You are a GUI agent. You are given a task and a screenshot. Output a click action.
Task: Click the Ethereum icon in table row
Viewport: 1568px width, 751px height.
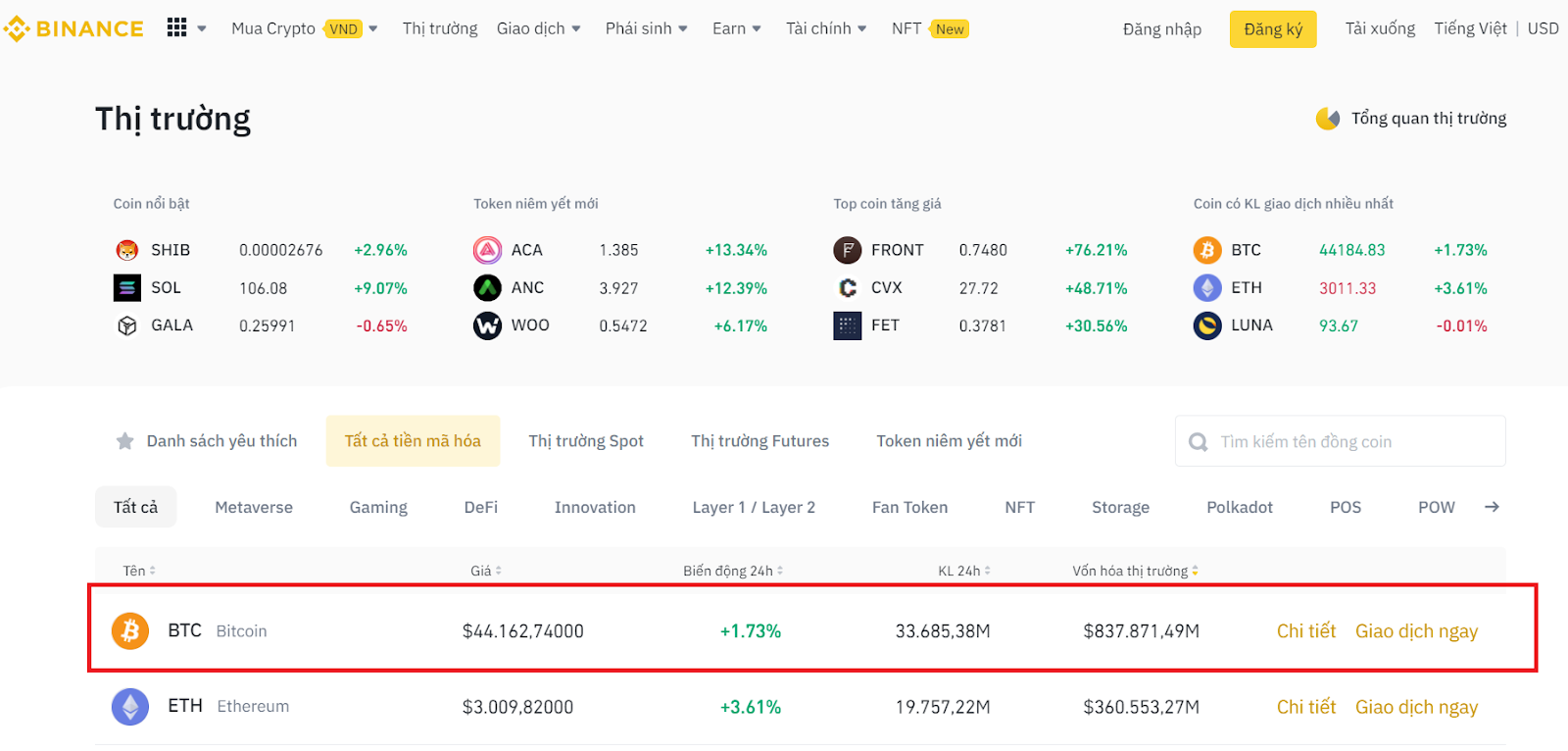tap(130, 706)
